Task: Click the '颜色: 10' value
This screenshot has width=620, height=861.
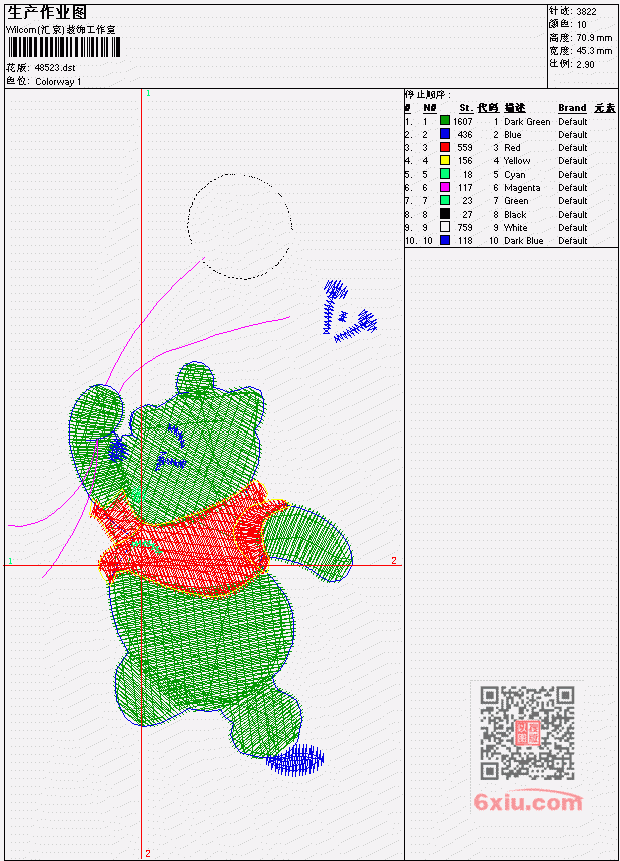Action: pos(568,24)
